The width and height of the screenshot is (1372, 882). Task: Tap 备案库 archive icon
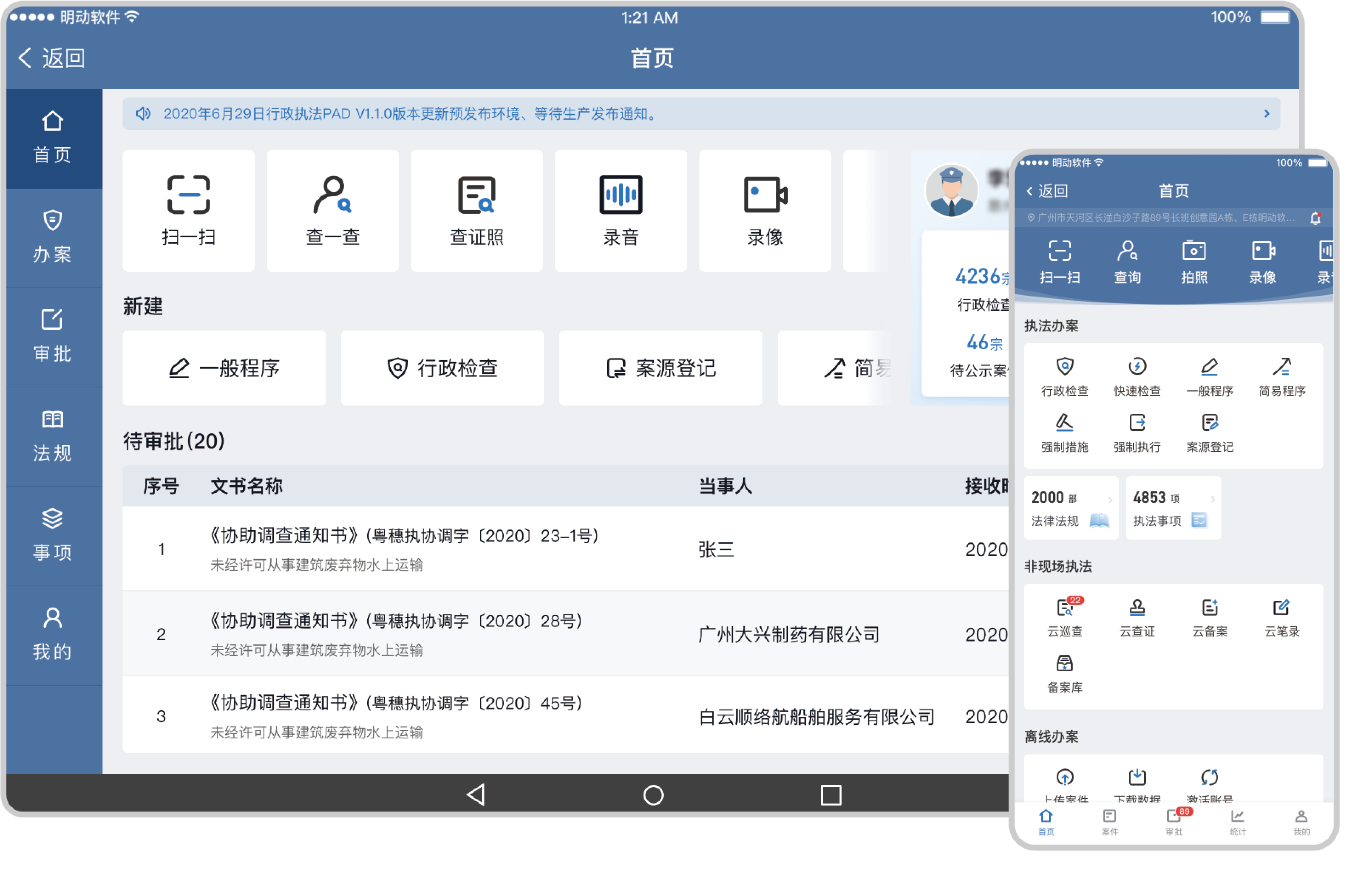pyautogui.click(x=1064, y=664)
